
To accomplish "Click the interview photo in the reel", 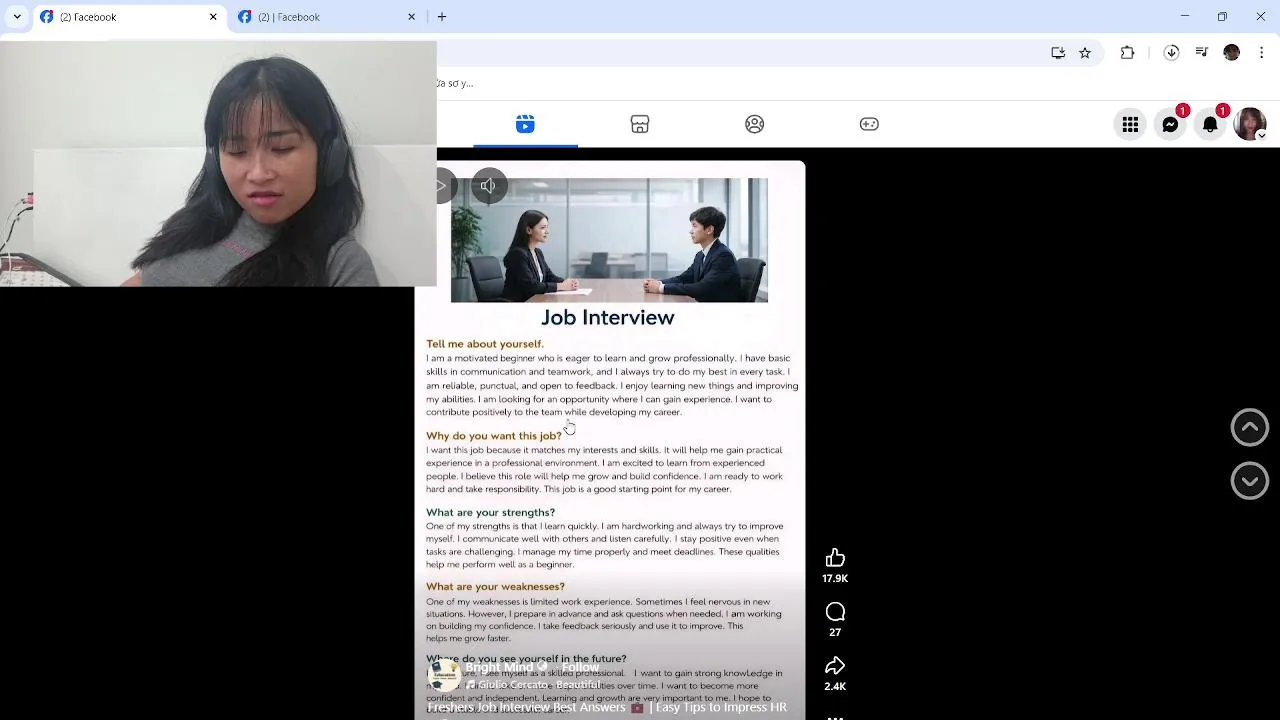I will (x=609, y=240).
